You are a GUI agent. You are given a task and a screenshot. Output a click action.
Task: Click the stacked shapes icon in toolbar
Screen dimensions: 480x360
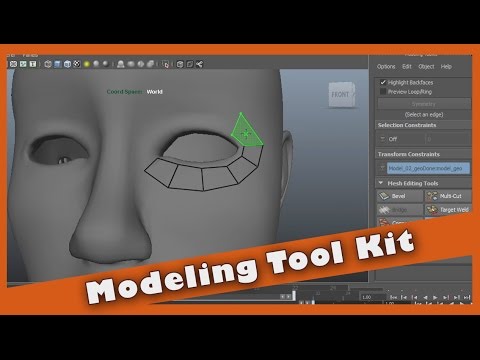pos(151,64)
